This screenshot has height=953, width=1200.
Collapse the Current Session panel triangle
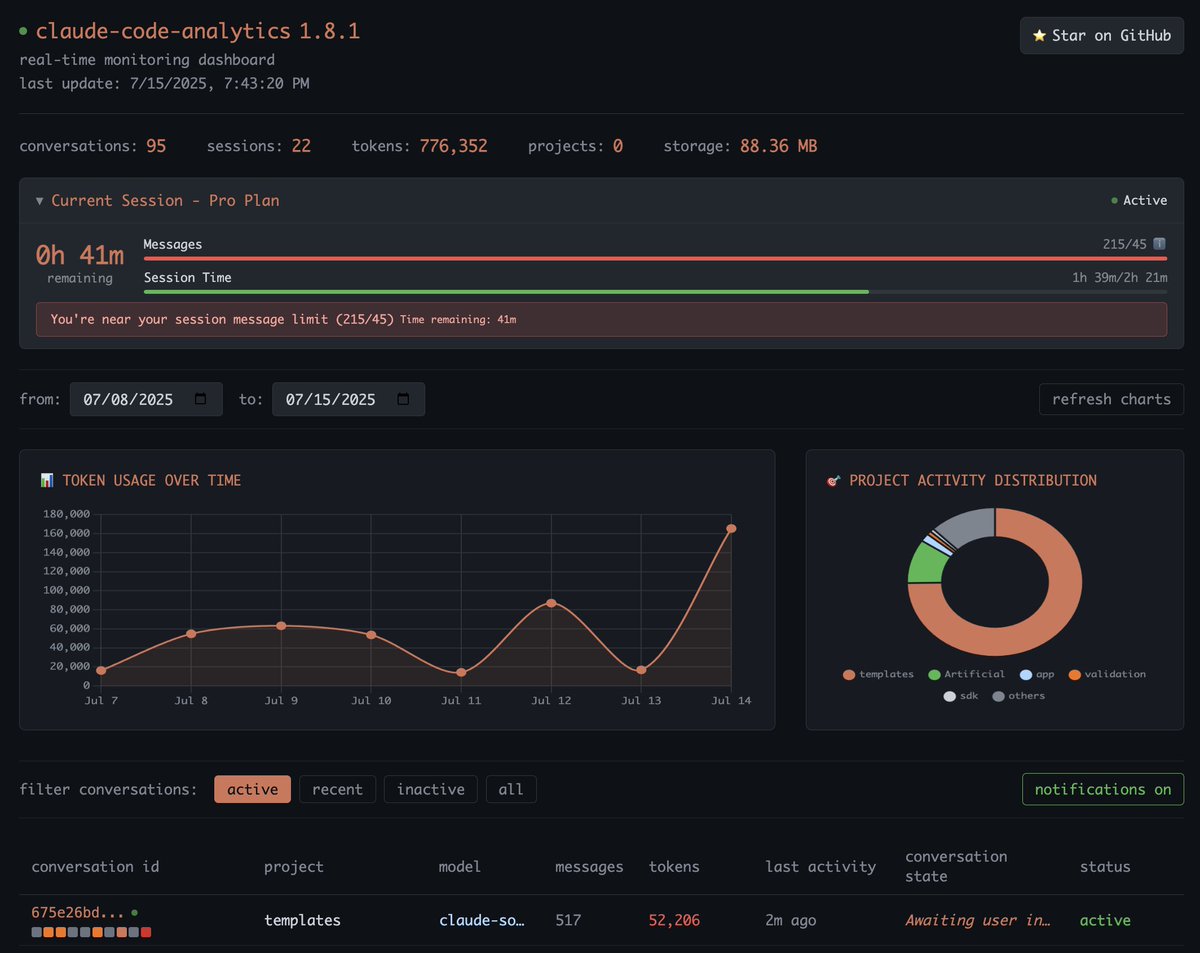40,201
